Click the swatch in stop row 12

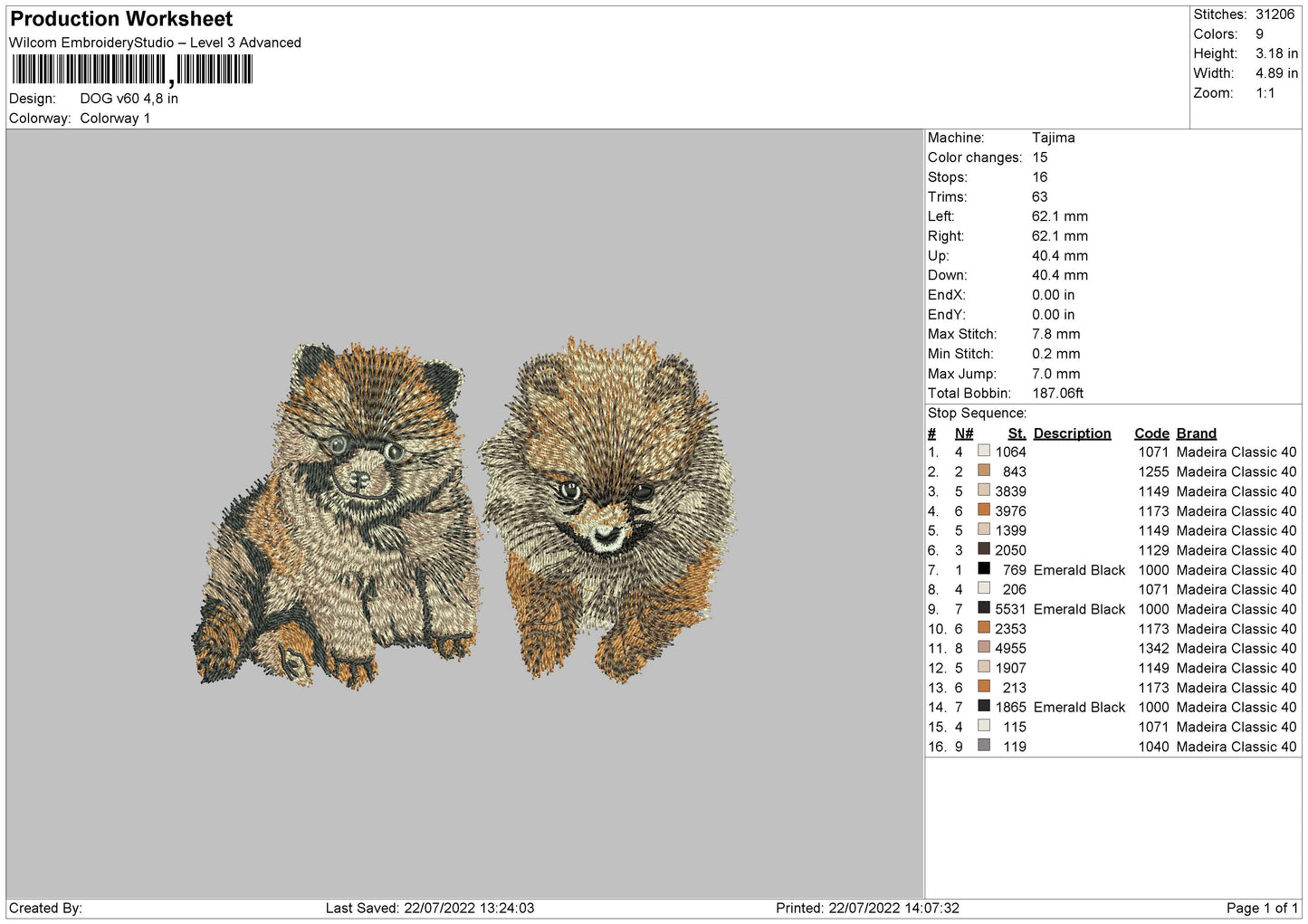[983, 666]
